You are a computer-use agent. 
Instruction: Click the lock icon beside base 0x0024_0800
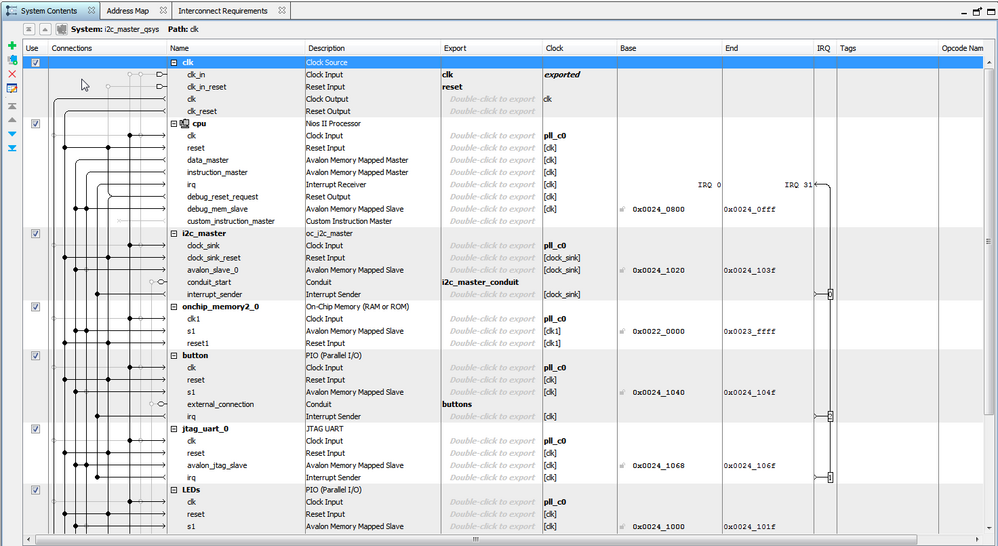622,209
